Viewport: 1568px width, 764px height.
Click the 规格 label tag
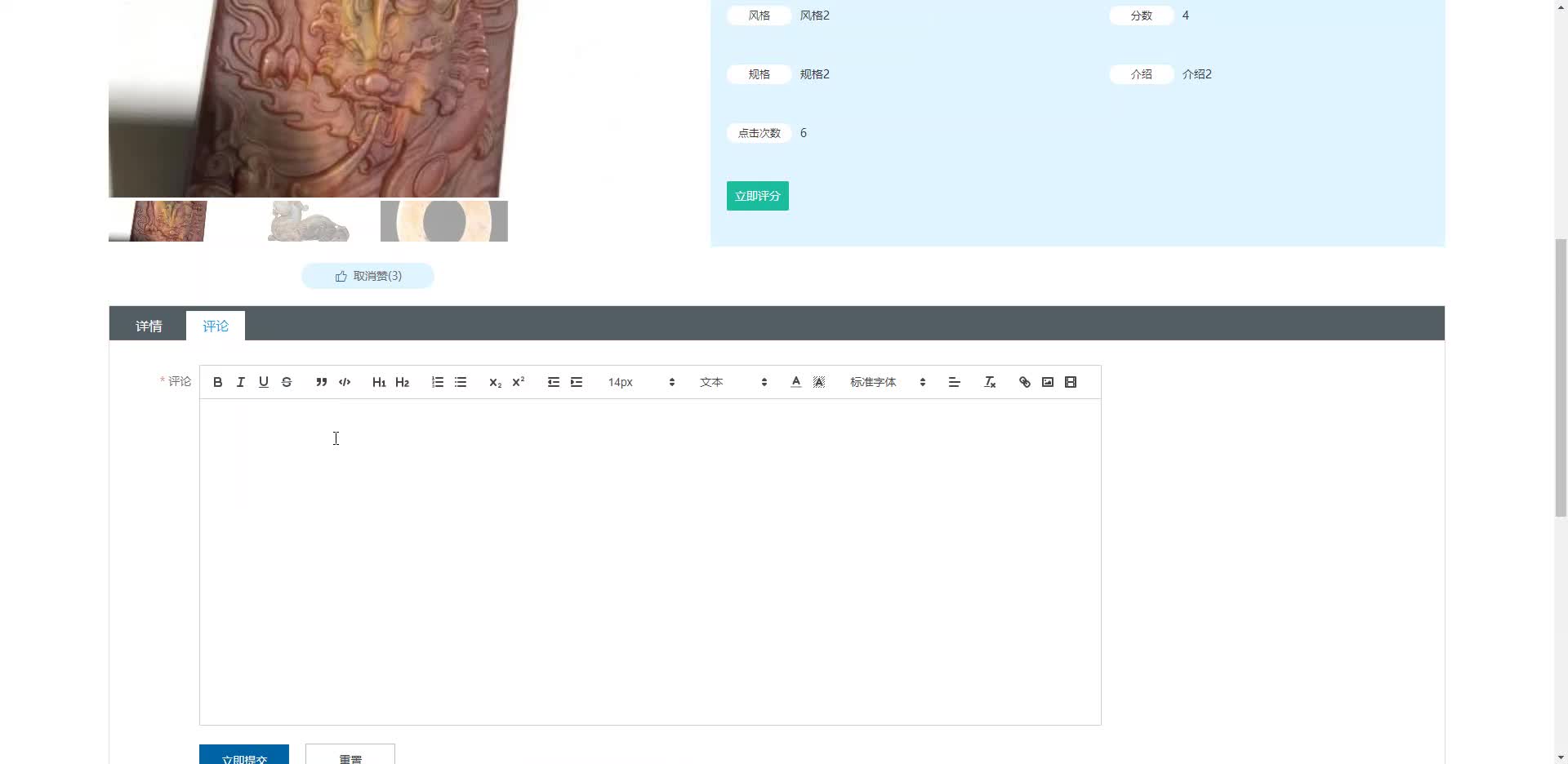(759, 74)
